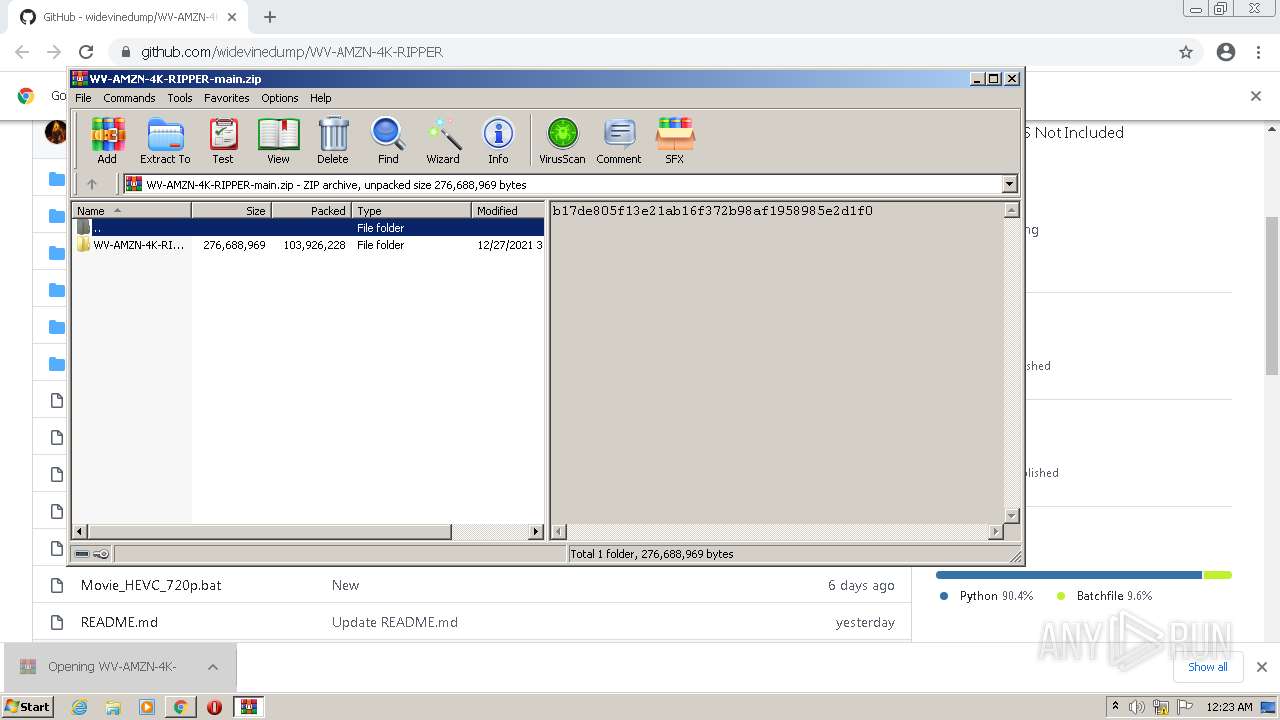The height and width of the screenshot is (720, 1280).
Task: Bookmark this page with star icon
Action: pyautogui.click(x=1186, y=52)
